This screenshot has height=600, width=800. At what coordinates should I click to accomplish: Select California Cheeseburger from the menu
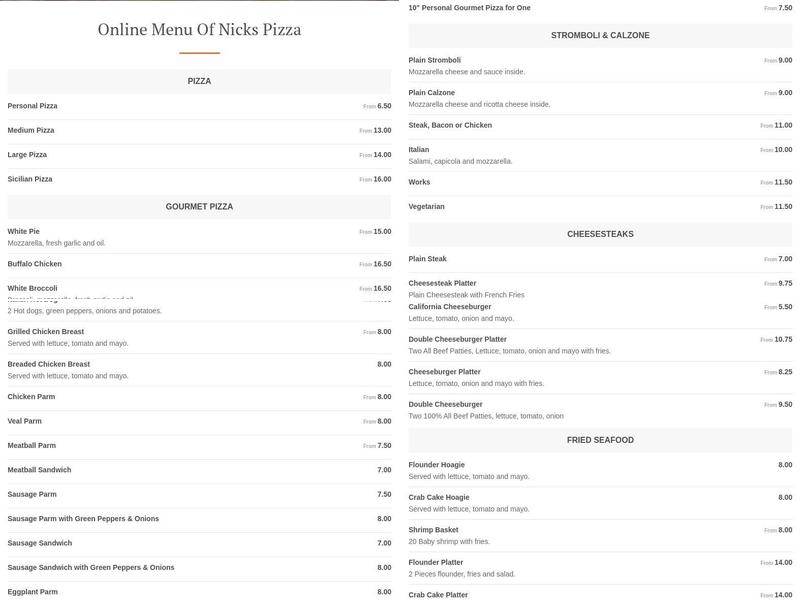coord(450,307)
